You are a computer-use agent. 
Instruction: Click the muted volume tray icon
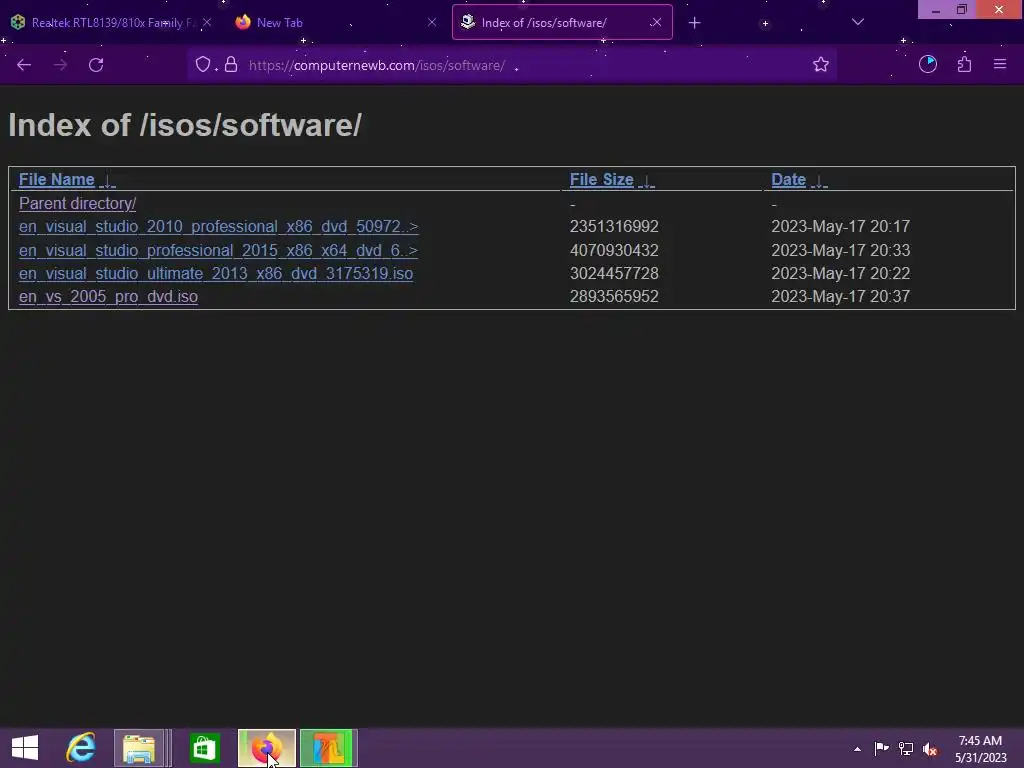coord(930,749)
